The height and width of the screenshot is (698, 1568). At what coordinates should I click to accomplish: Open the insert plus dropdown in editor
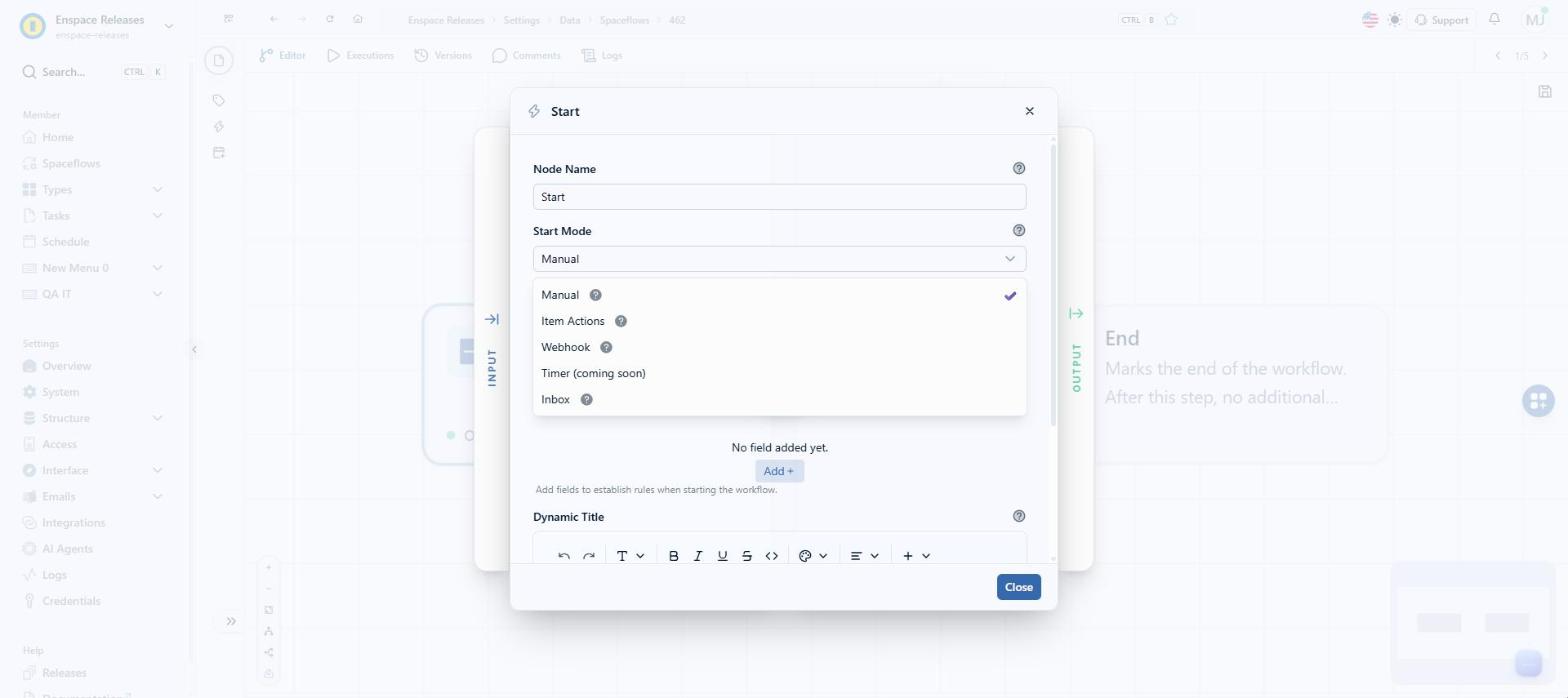click(x=916, y=556)
